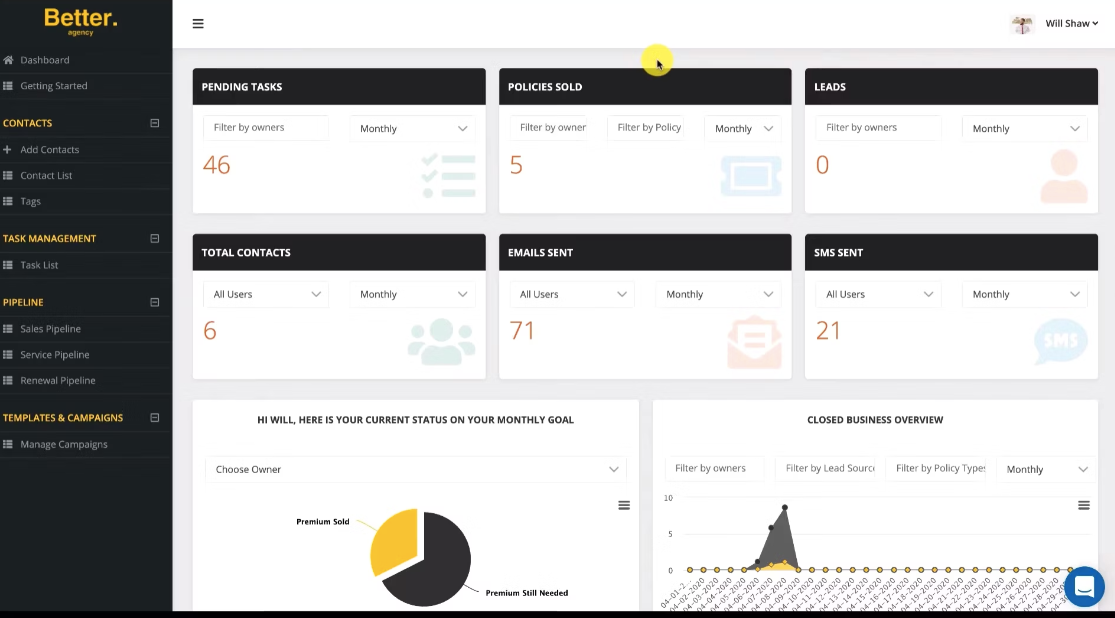Open the Sales Pipeline page
Screen dimensions: 1115x618
point(51,329)
